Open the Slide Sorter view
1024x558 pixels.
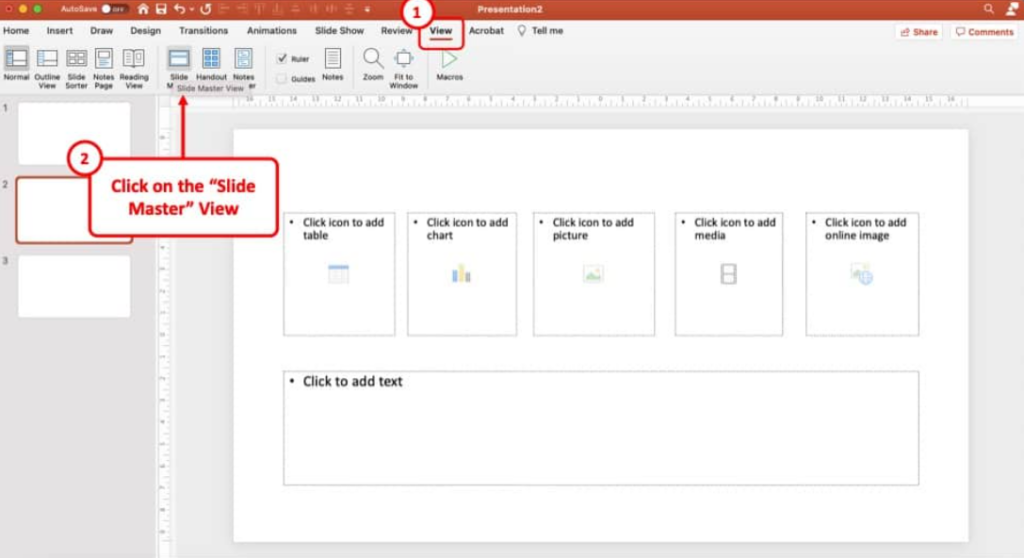coord(76,60)
